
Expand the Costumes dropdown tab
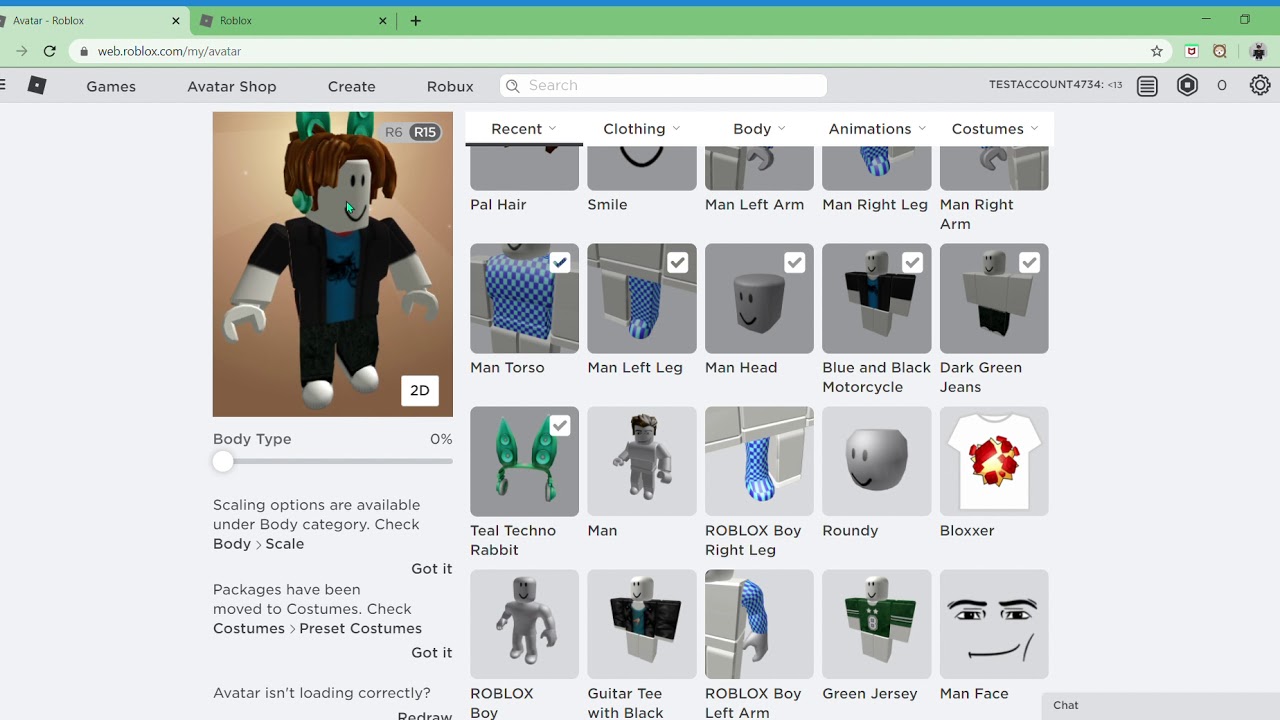[x=995, y=129]
